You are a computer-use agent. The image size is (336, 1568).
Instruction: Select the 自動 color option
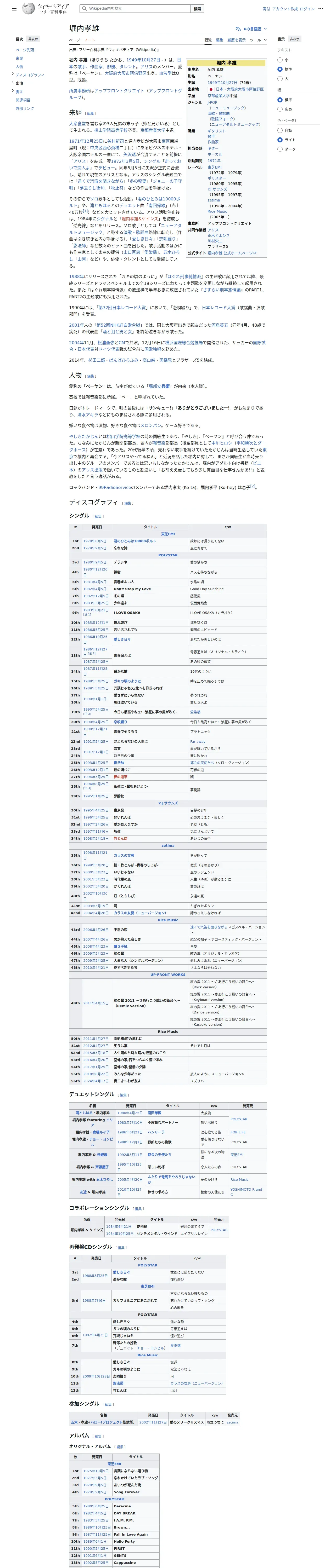point(280,130)
